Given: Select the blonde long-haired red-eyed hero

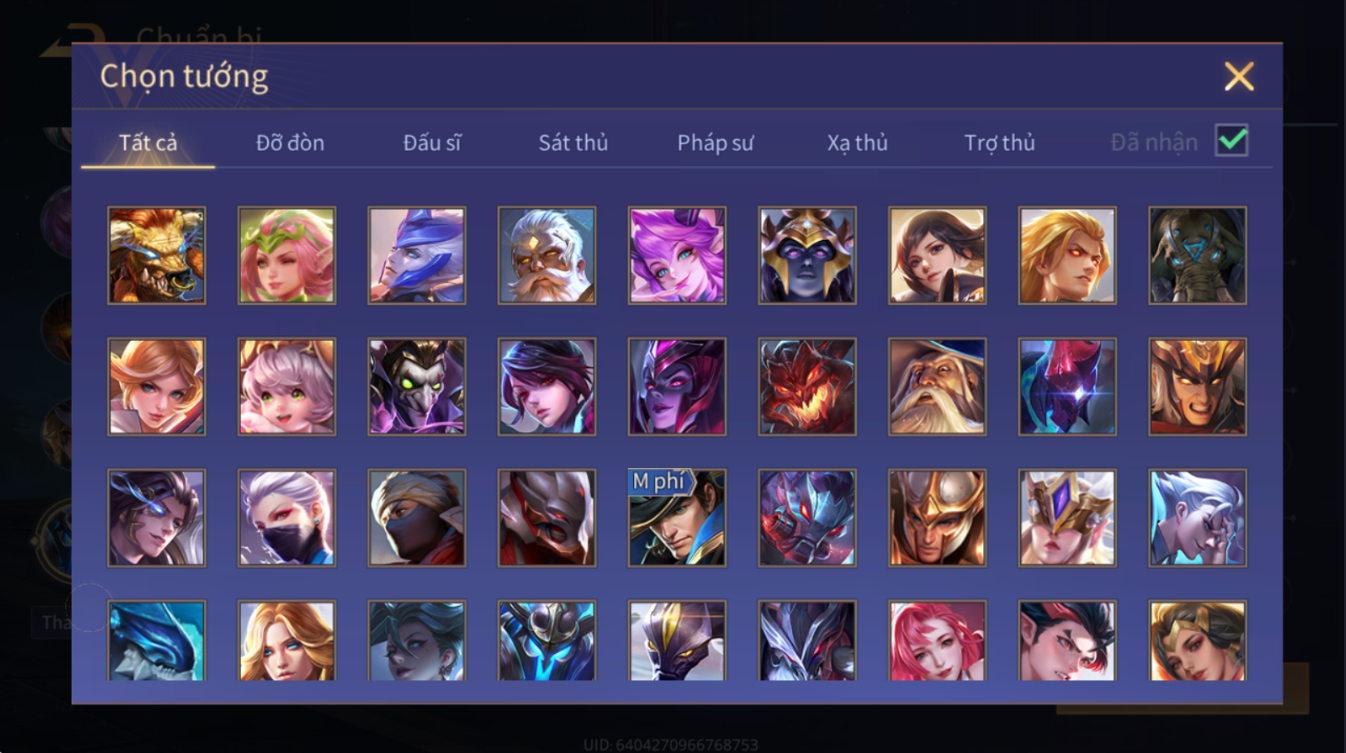Looking at the screenshot, I should coord(1067,255).
